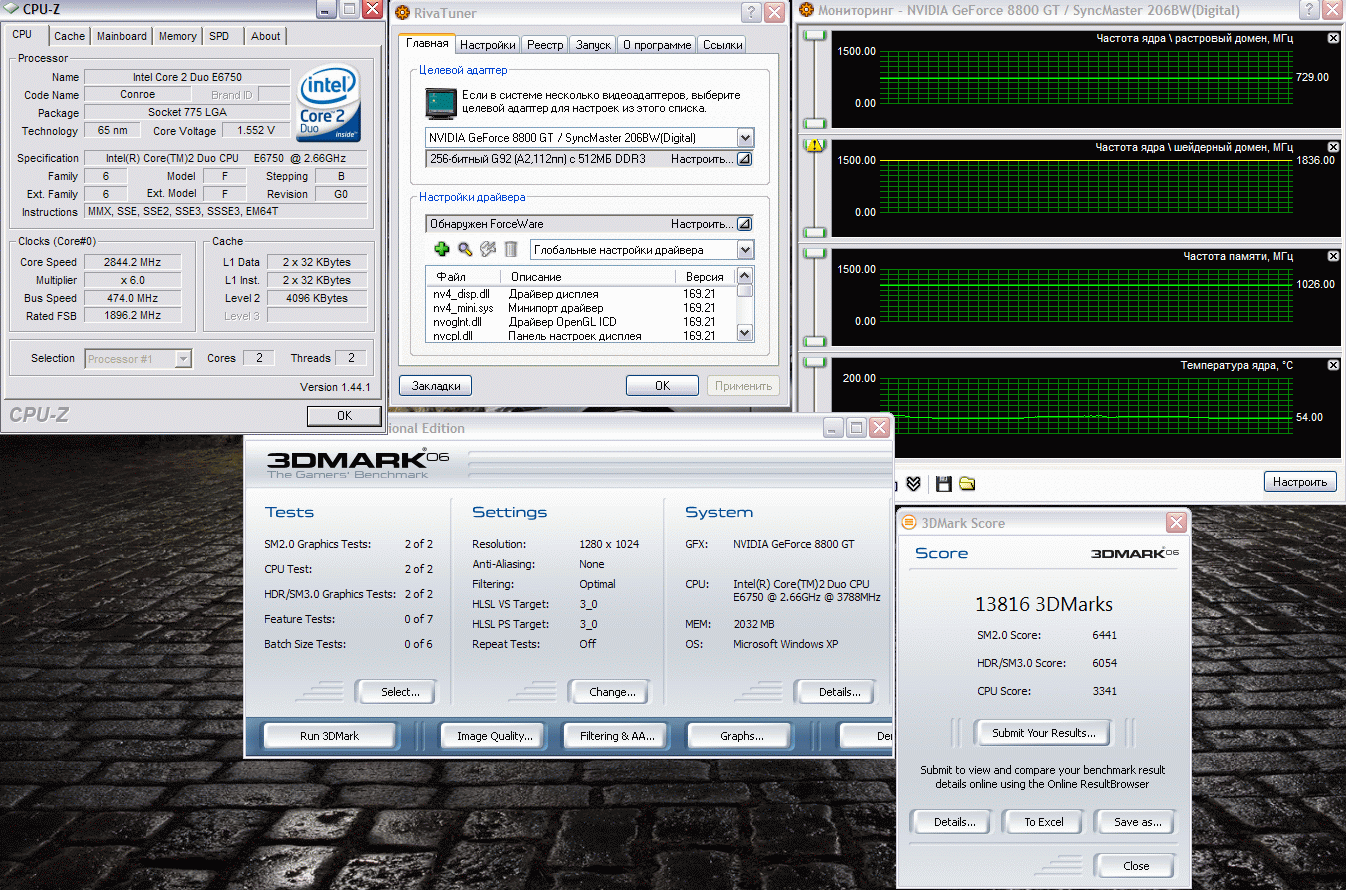The height and width of the screenshot is (890, 1346).
Task: Click the yellow folder icon in the monitoring window
Action: (x=967, y=484)
